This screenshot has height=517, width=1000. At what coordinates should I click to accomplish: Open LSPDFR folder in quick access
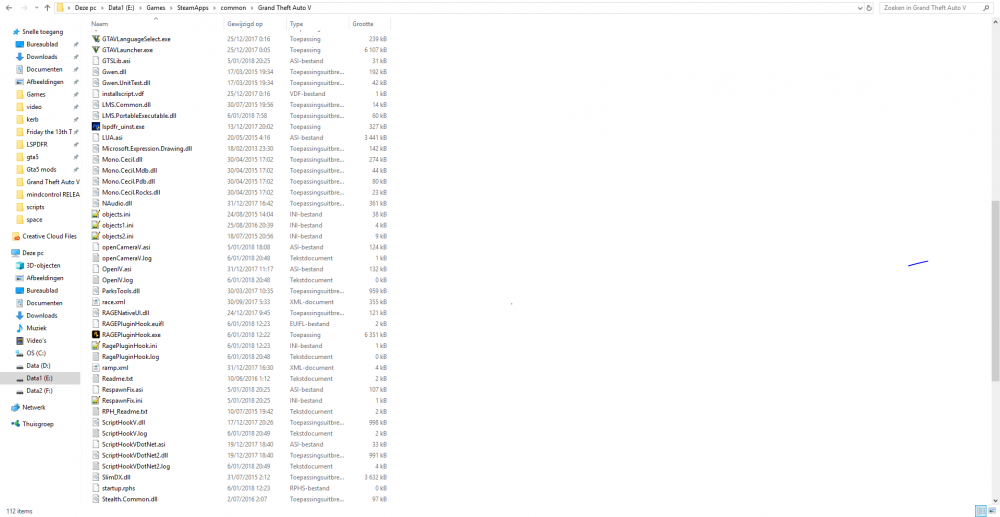pyautogui.click(x=37, y=144)
